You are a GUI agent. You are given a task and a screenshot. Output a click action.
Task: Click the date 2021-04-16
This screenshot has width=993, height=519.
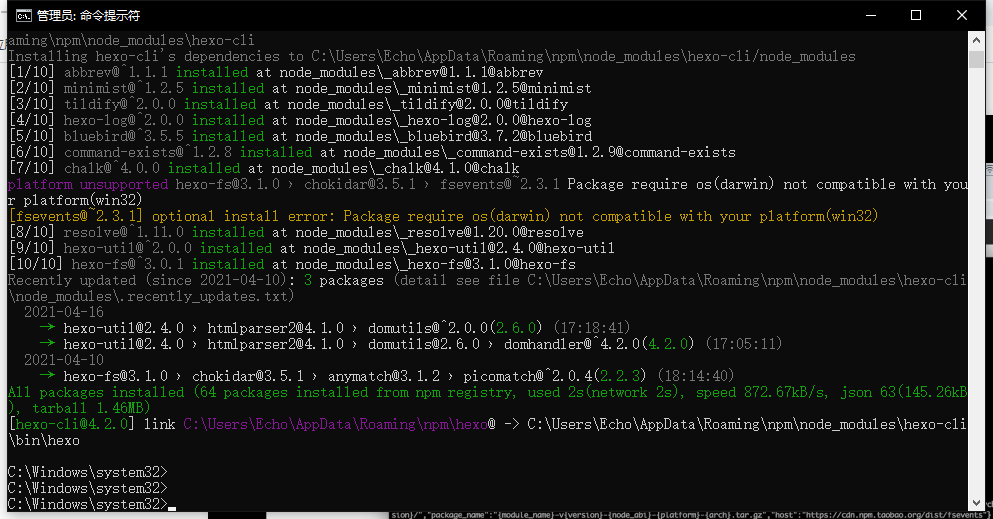[x=63, y=312]
